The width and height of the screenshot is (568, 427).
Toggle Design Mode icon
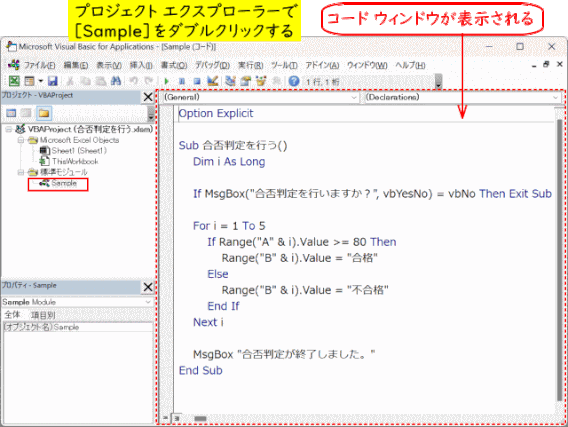point(213,81)
